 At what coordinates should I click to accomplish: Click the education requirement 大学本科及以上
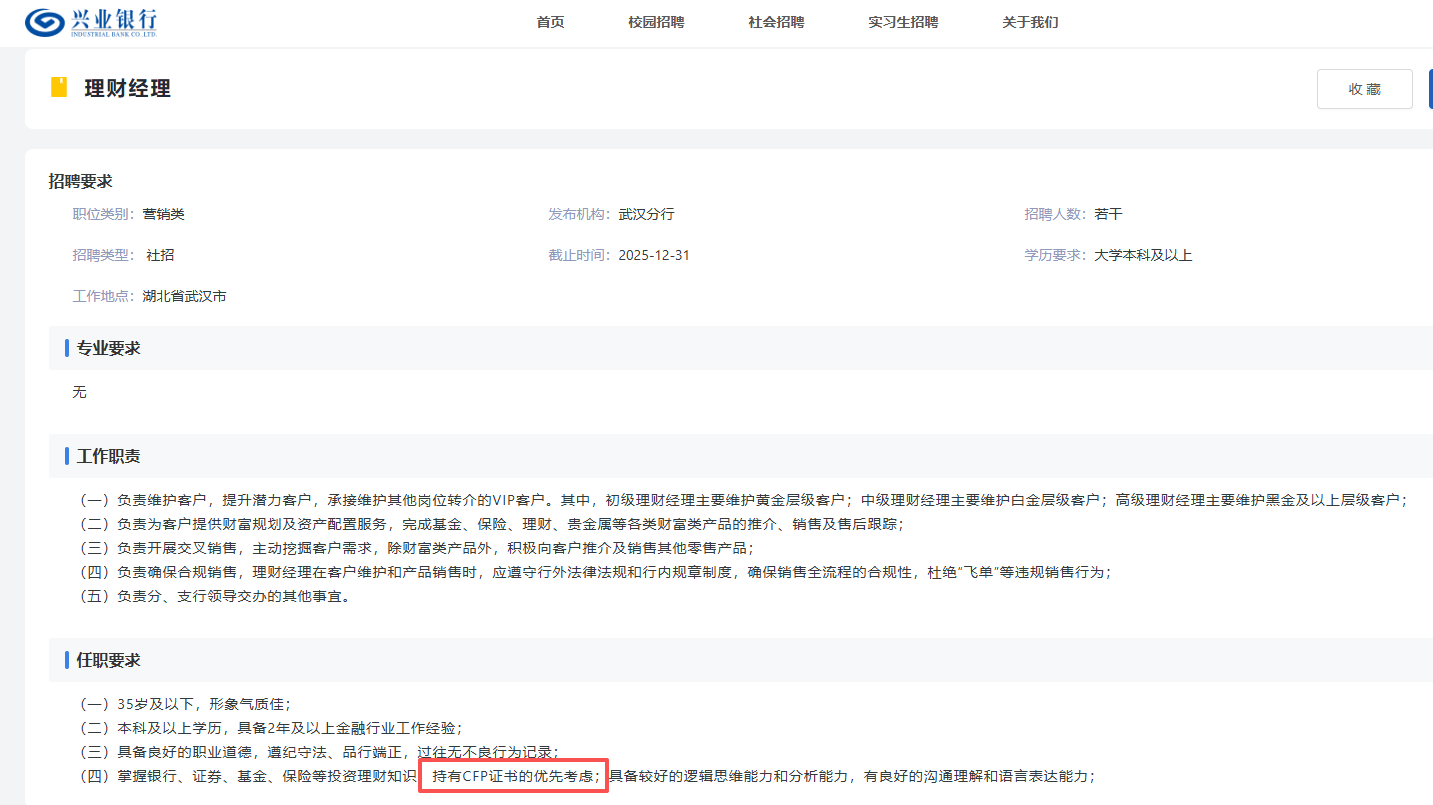[1143, 255]
